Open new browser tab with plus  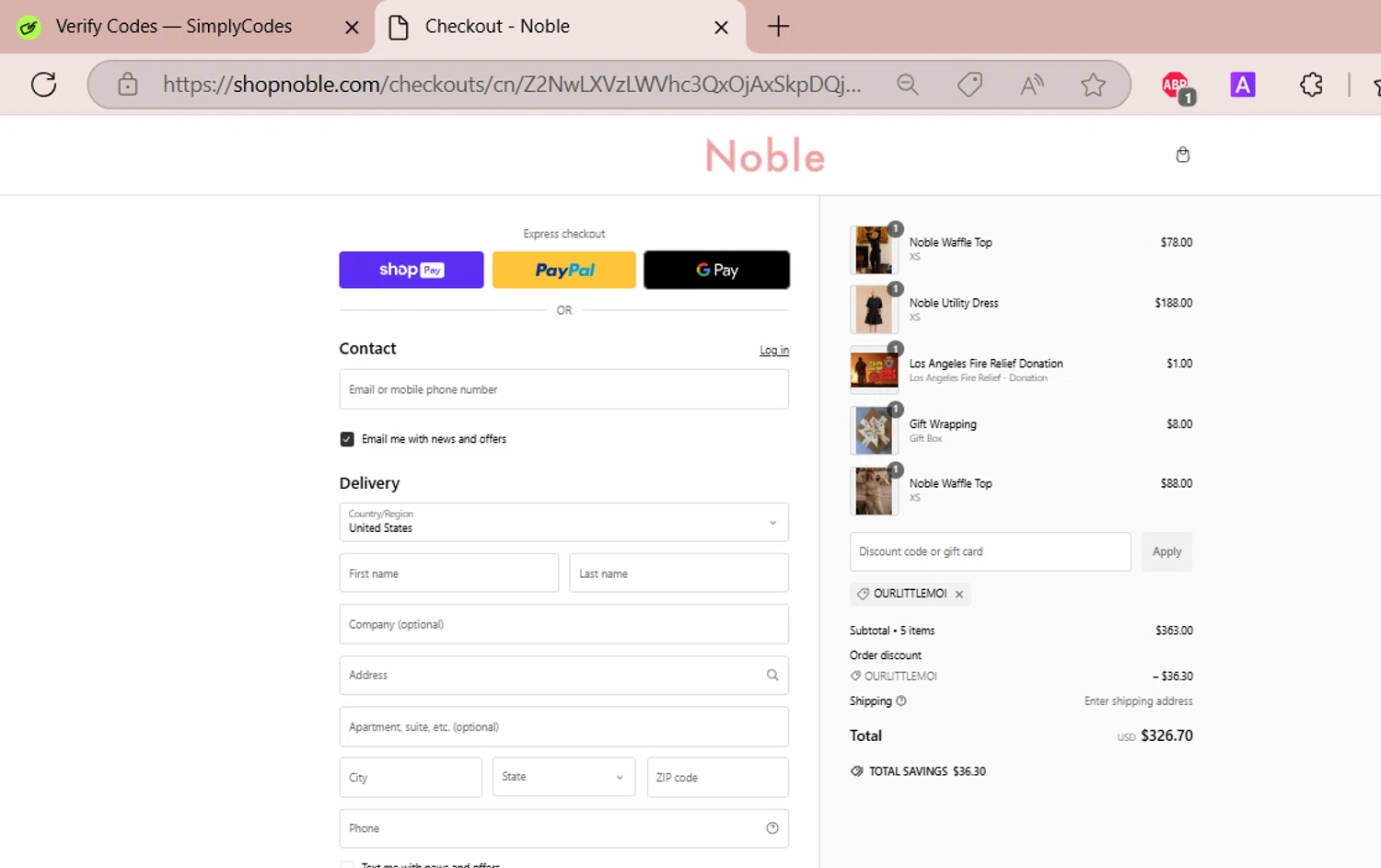click(x=778, y=26)
